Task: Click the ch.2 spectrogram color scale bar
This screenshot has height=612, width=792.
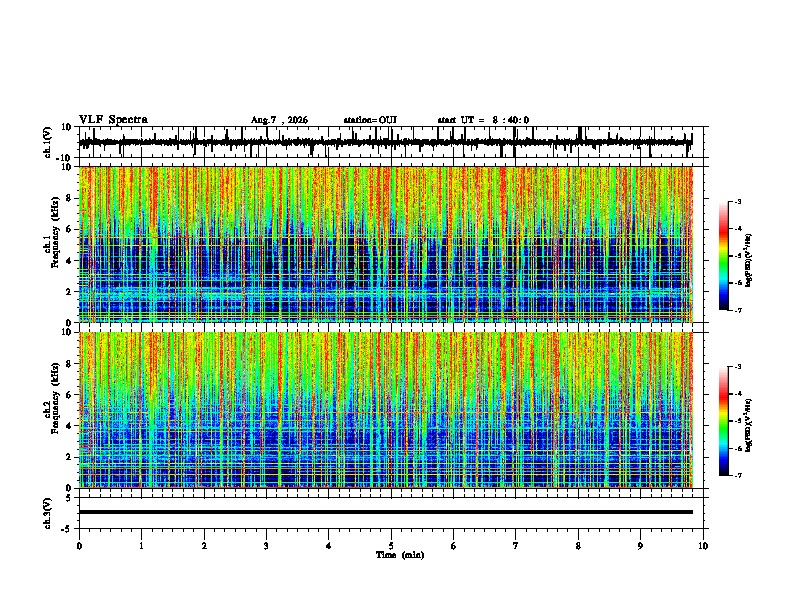Action: 724,421
